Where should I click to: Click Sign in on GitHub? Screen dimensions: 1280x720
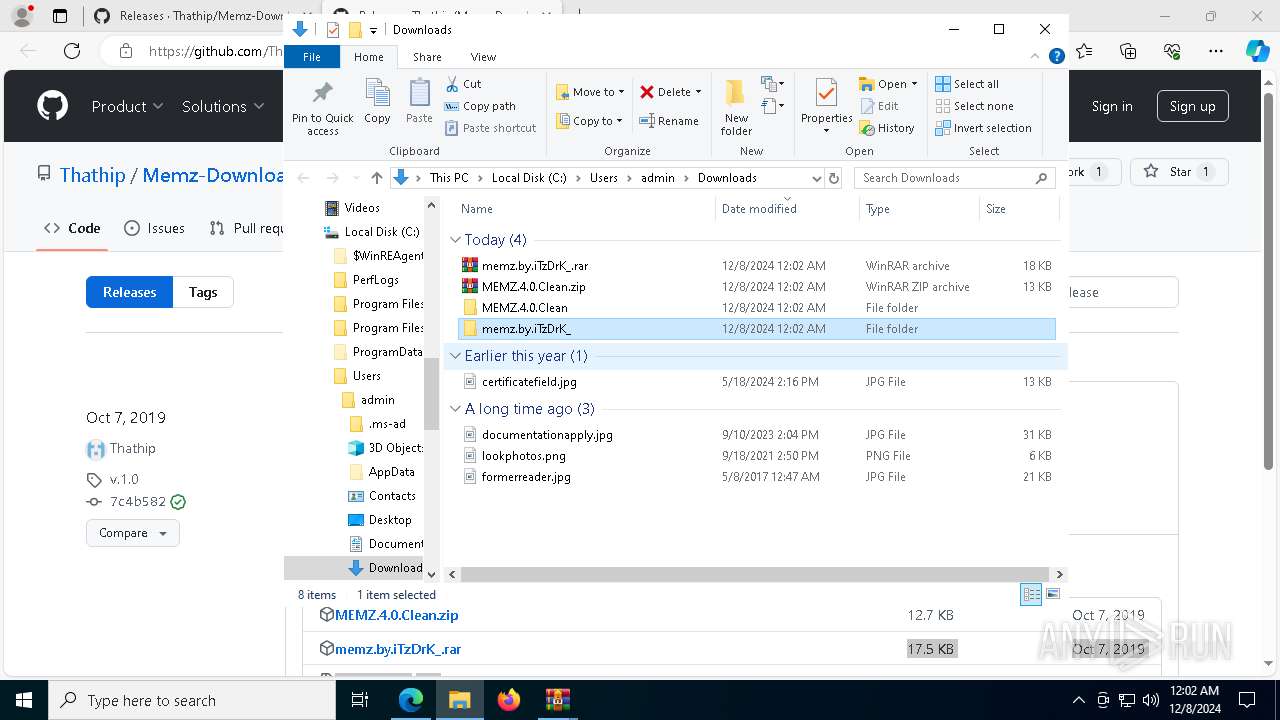(x=1112, y=106)
